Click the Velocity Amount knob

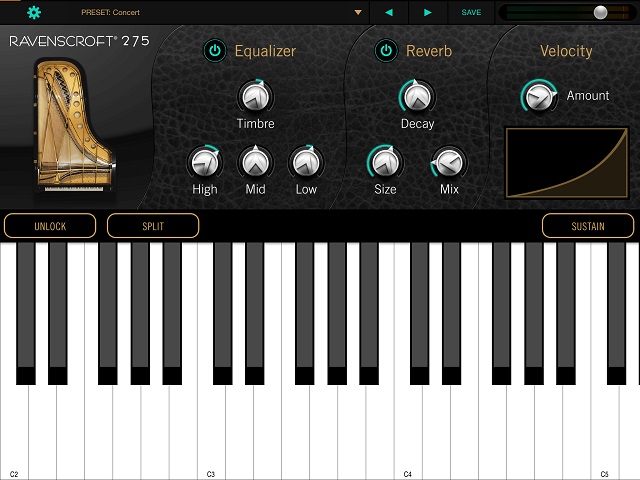(538, 97)
